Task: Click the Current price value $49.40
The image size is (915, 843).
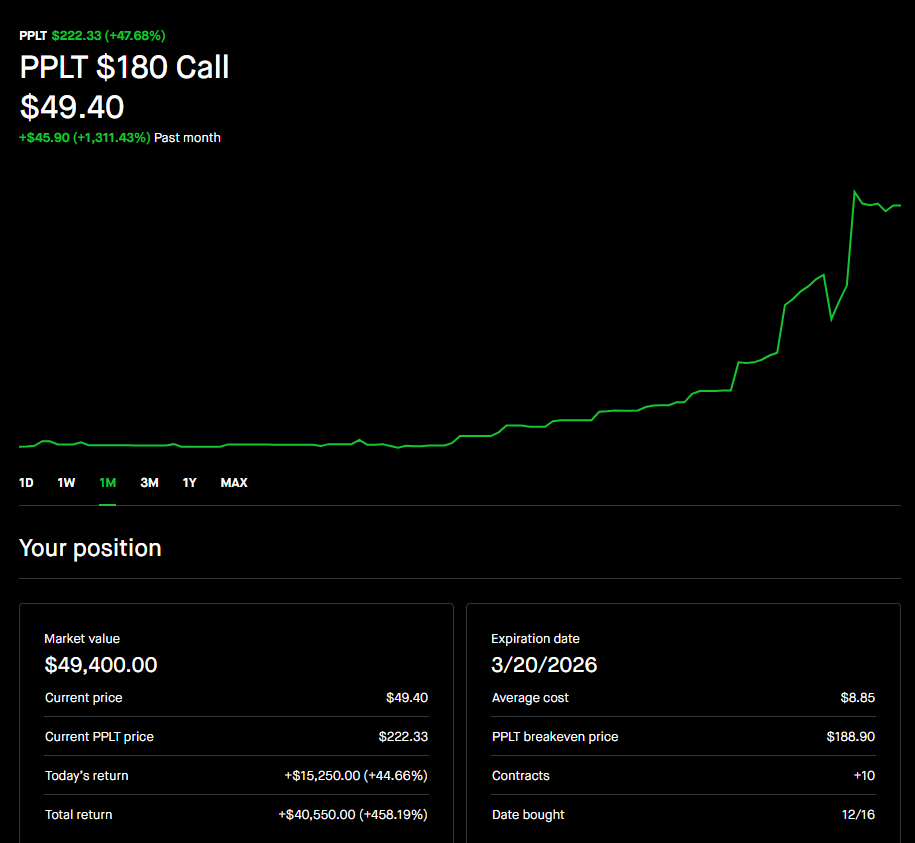Action: point(407,698)
